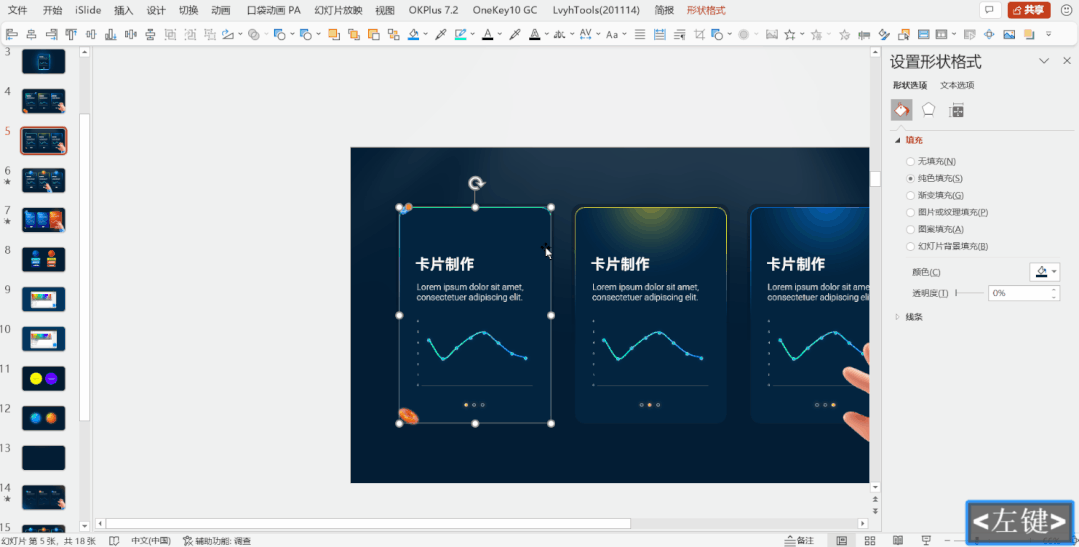Click the crop tool icon

(699, 34)
